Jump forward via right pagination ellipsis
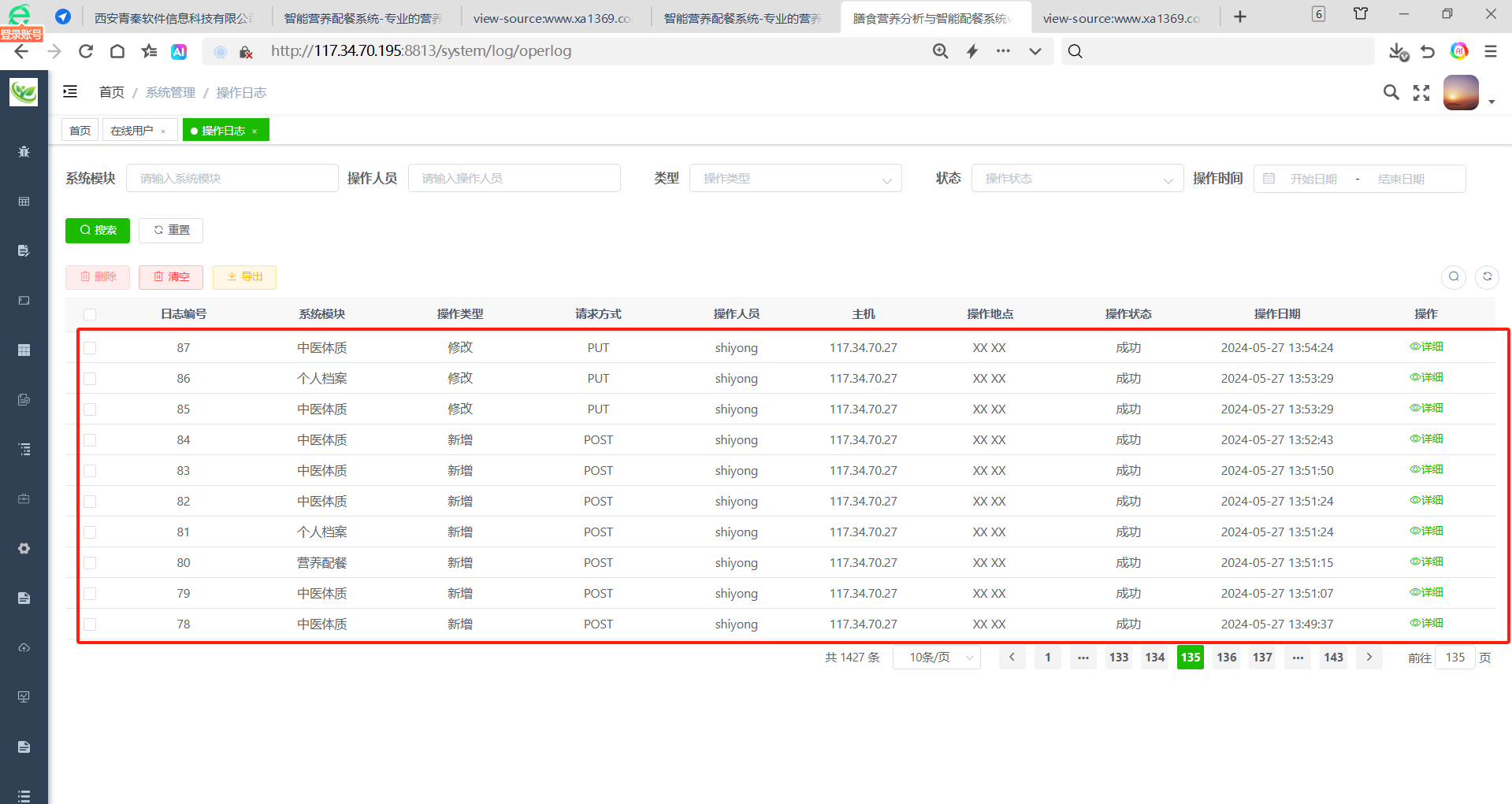The height and width of the screenshot is (804, 1512). (x=1298, y=657)
